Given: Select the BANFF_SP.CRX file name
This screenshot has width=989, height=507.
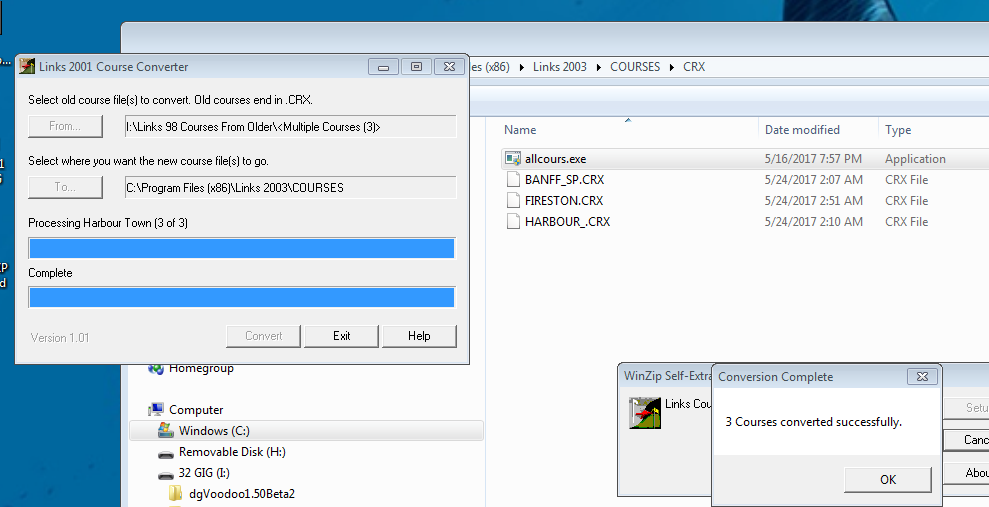Looking at the screenshot, I should pos(565,180).
